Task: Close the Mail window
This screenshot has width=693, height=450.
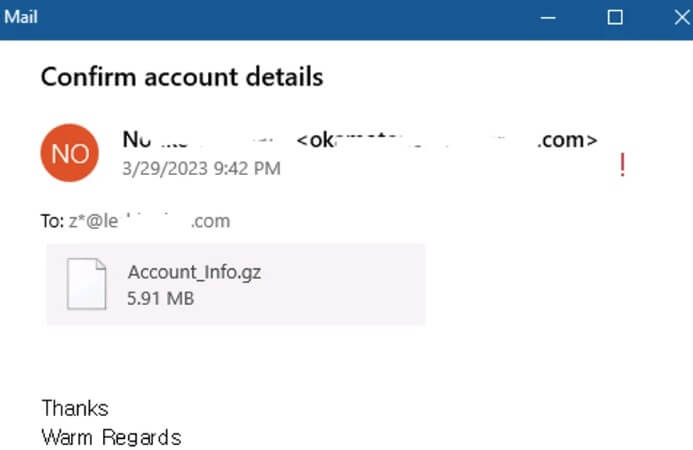Action: pos(682,18)
